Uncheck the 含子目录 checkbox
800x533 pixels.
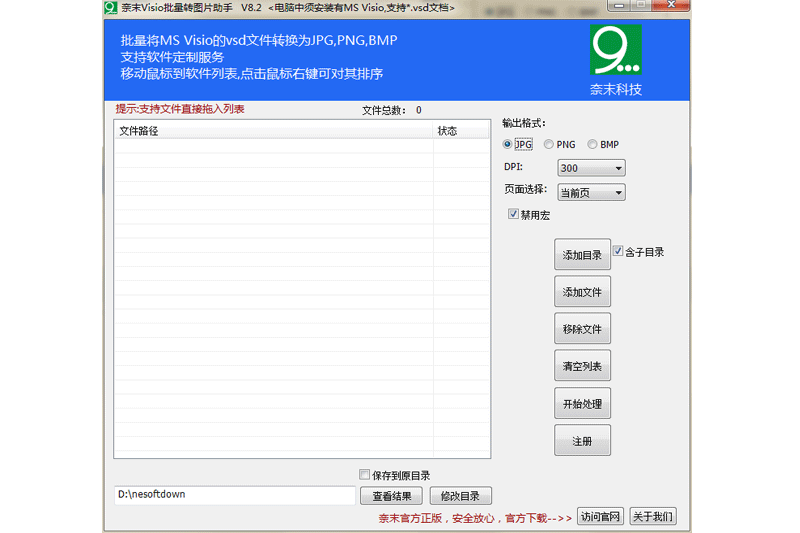click(618, 251)
